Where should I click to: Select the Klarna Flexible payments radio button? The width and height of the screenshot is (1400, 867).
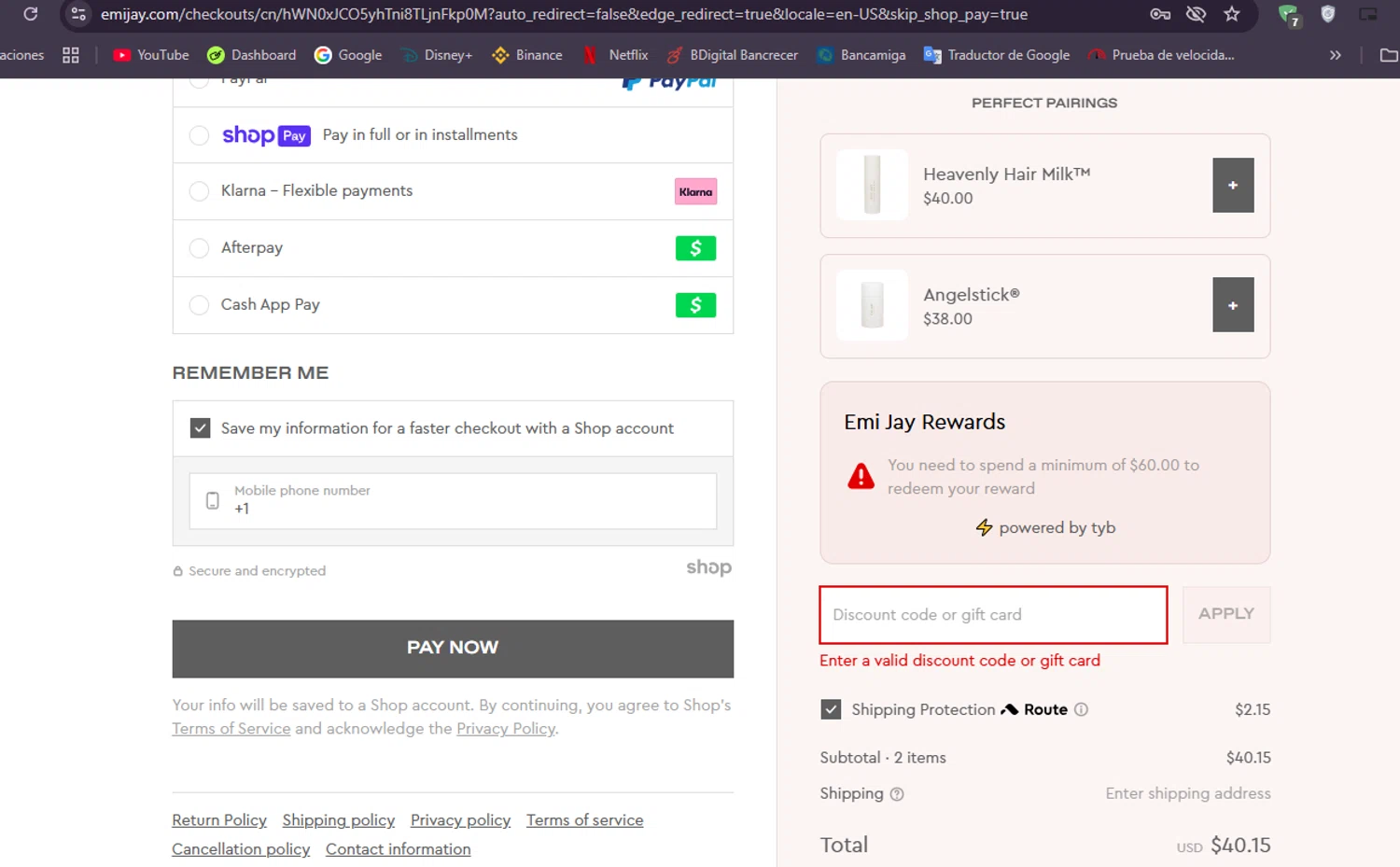pyautogui.click(x=199, y=191)
